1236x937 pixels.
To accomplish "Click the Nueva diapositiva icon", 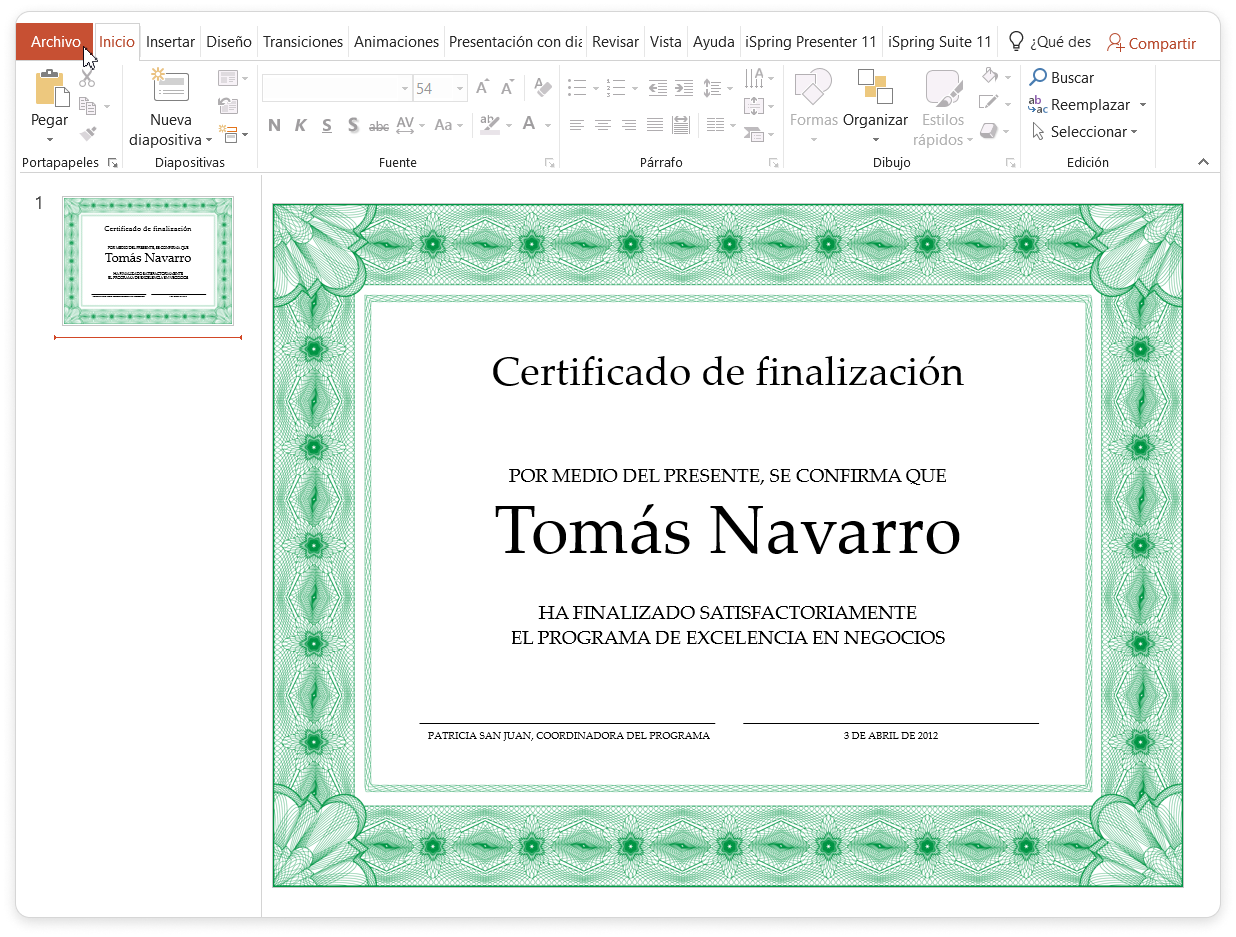I will 170,87.
